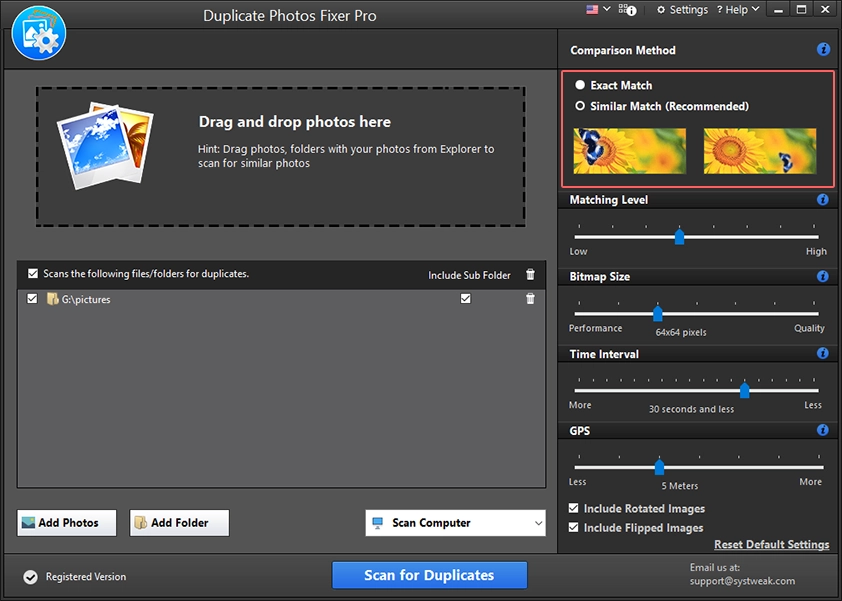Click the Registered Version checkmark icon
842x601 pixels.
click(31, 577)
